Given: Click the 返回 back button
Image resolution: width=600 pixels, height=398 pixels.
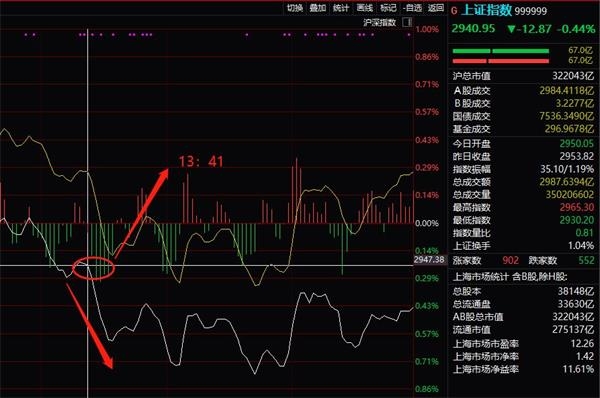Looking at the screenshot, I should click(x=436, y=7).
